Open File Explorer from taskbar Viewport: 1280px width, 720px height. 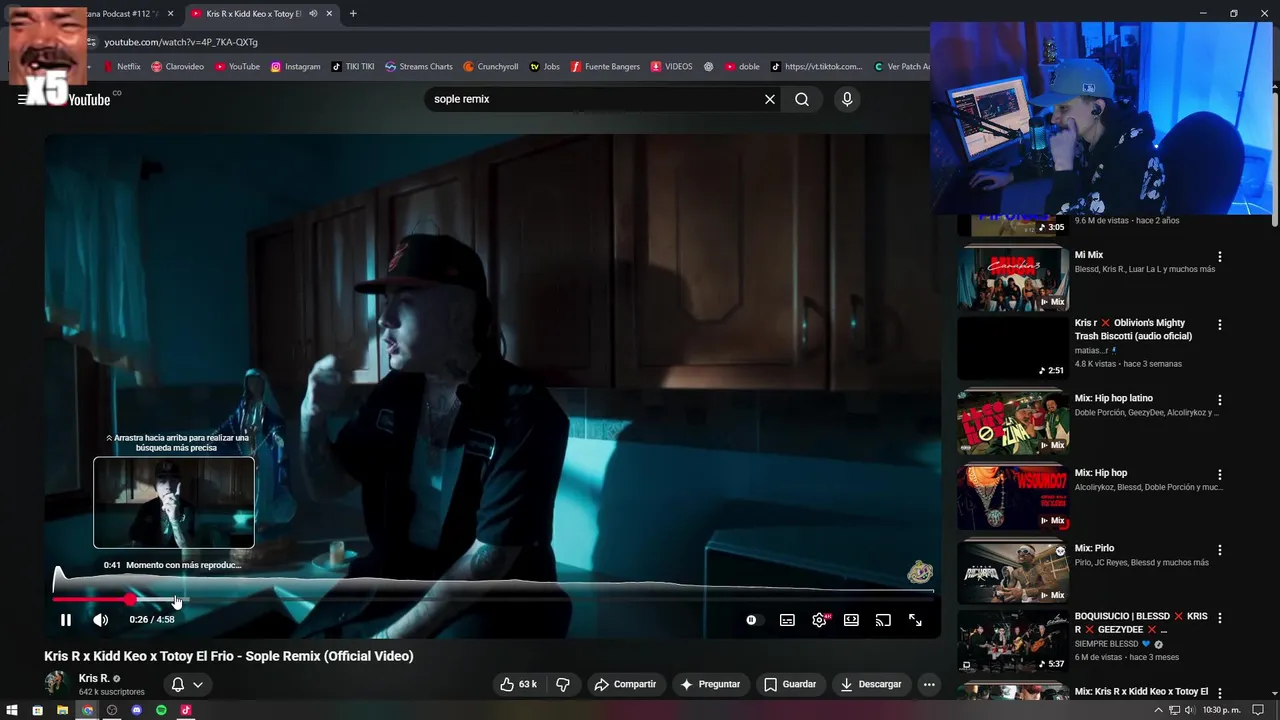pyautogui.click(x=62, y=710)
